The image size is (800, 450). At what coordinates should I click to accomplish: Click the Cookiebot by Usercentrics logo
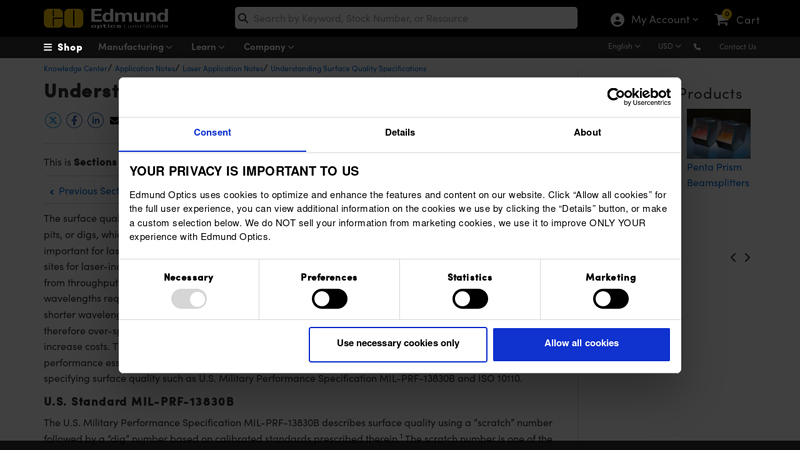coord(625,96)
